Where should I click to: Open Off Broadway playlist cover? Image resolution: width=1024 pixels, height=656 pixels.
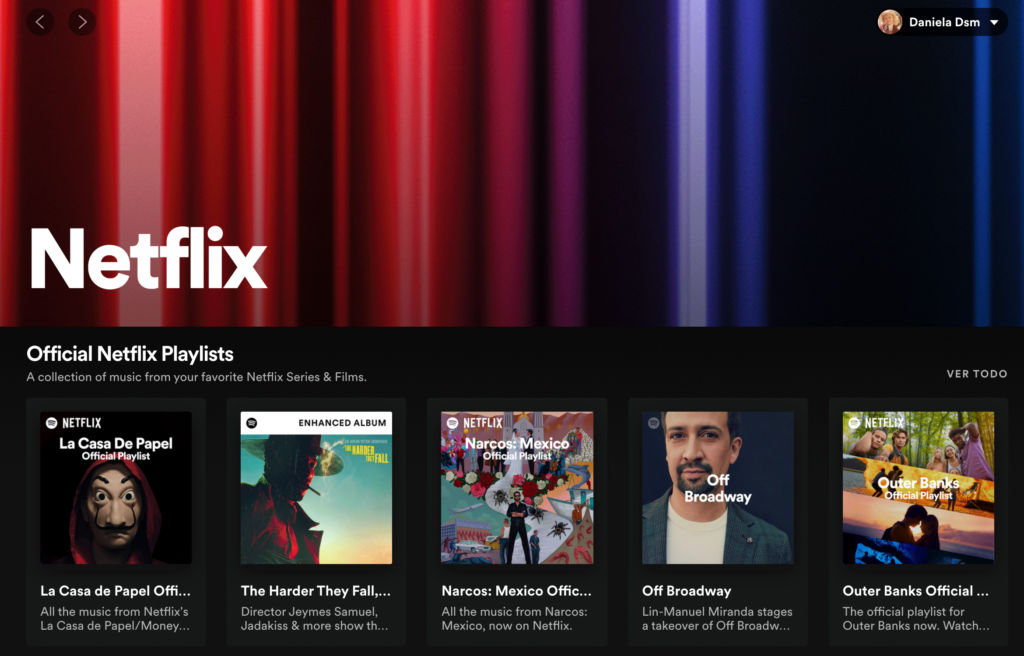pyautogui.click(x=718, y=488)
